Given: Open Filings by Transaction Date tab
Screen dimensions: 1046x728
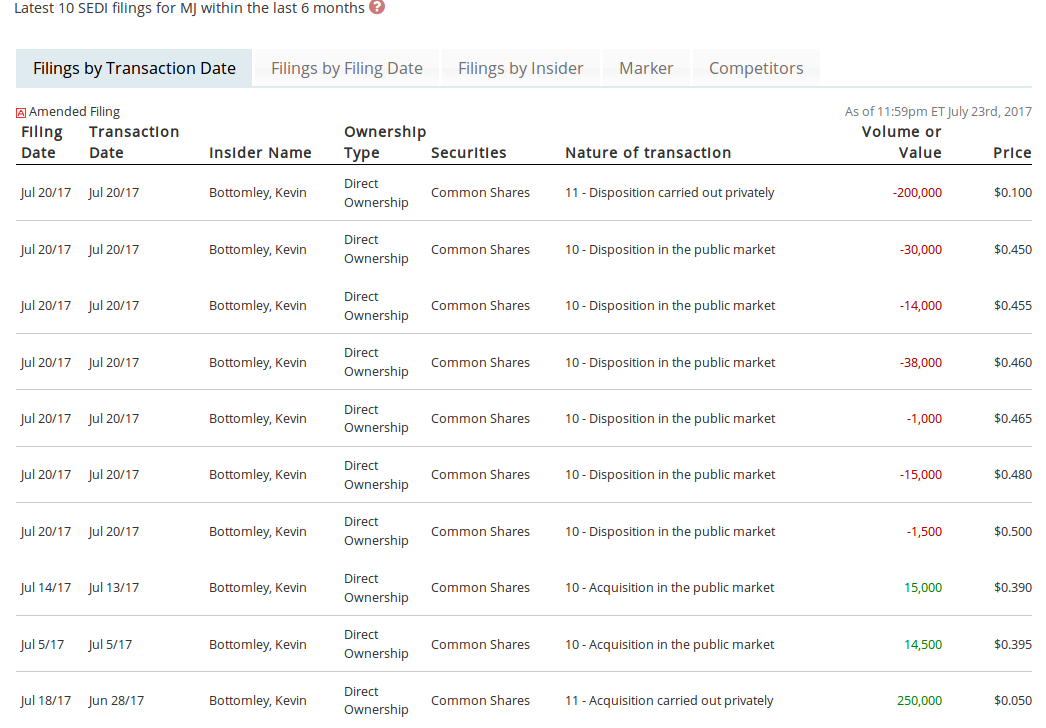Looking at the screenshot, I should pyautogui.click(x=134, y=69).
